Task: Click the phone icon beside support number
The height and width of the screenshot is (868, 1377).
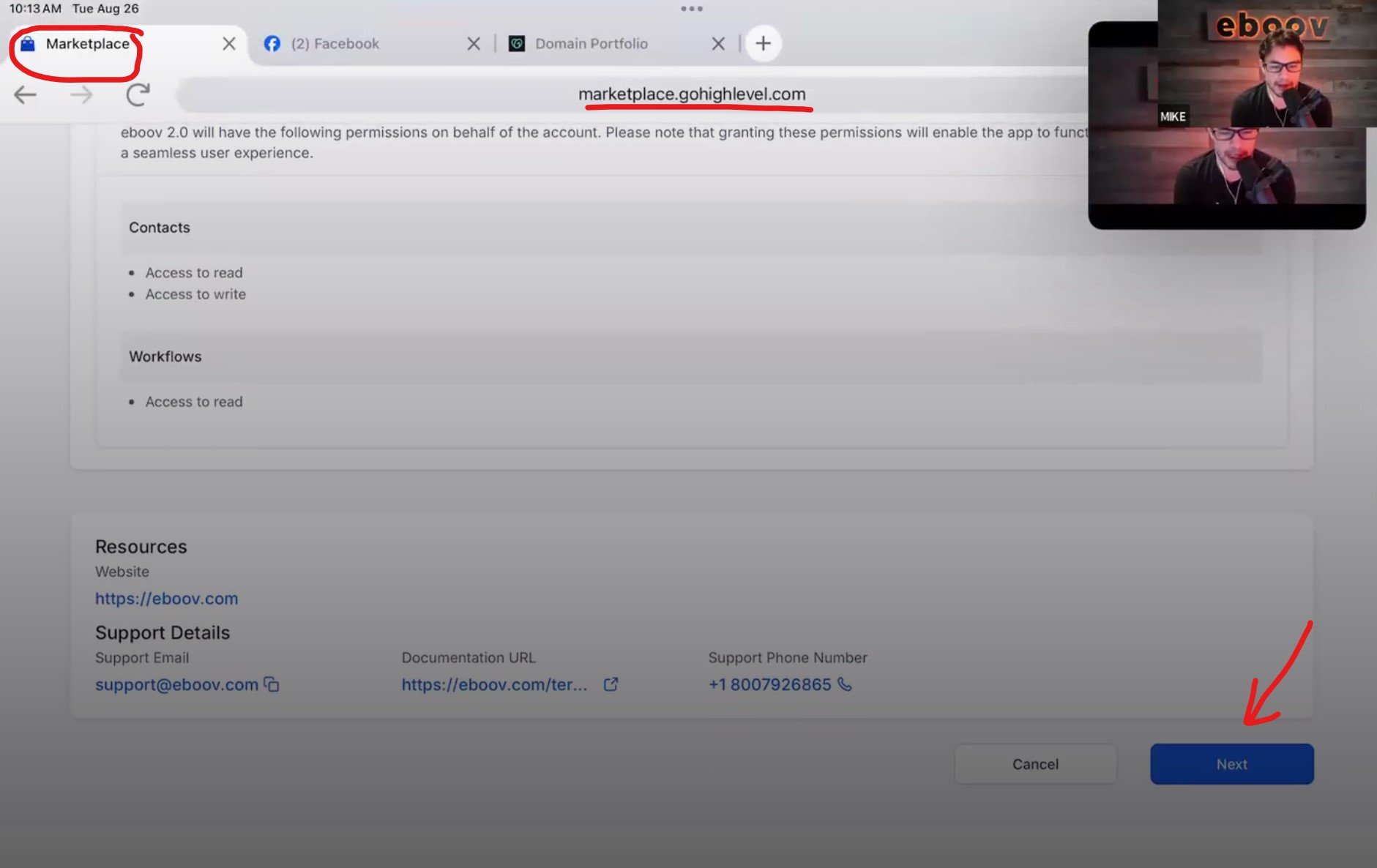Action: pos(845,684)
